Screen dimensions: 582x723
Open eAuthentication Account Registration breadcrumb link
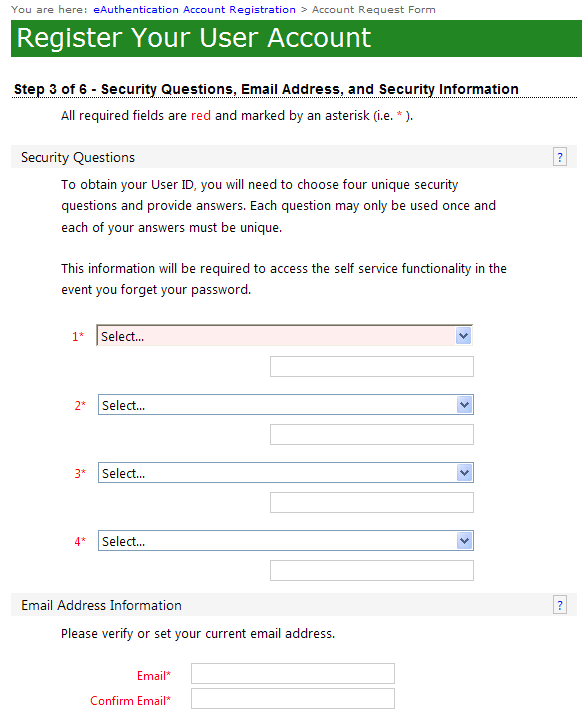(195, 10)
